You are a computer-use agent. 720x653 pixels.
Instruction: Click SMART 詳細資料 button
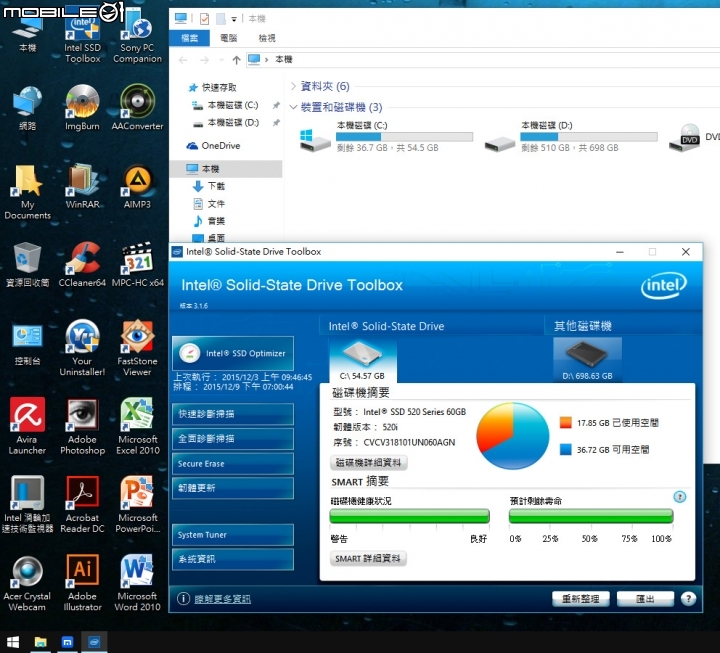(x=368, y=558)
